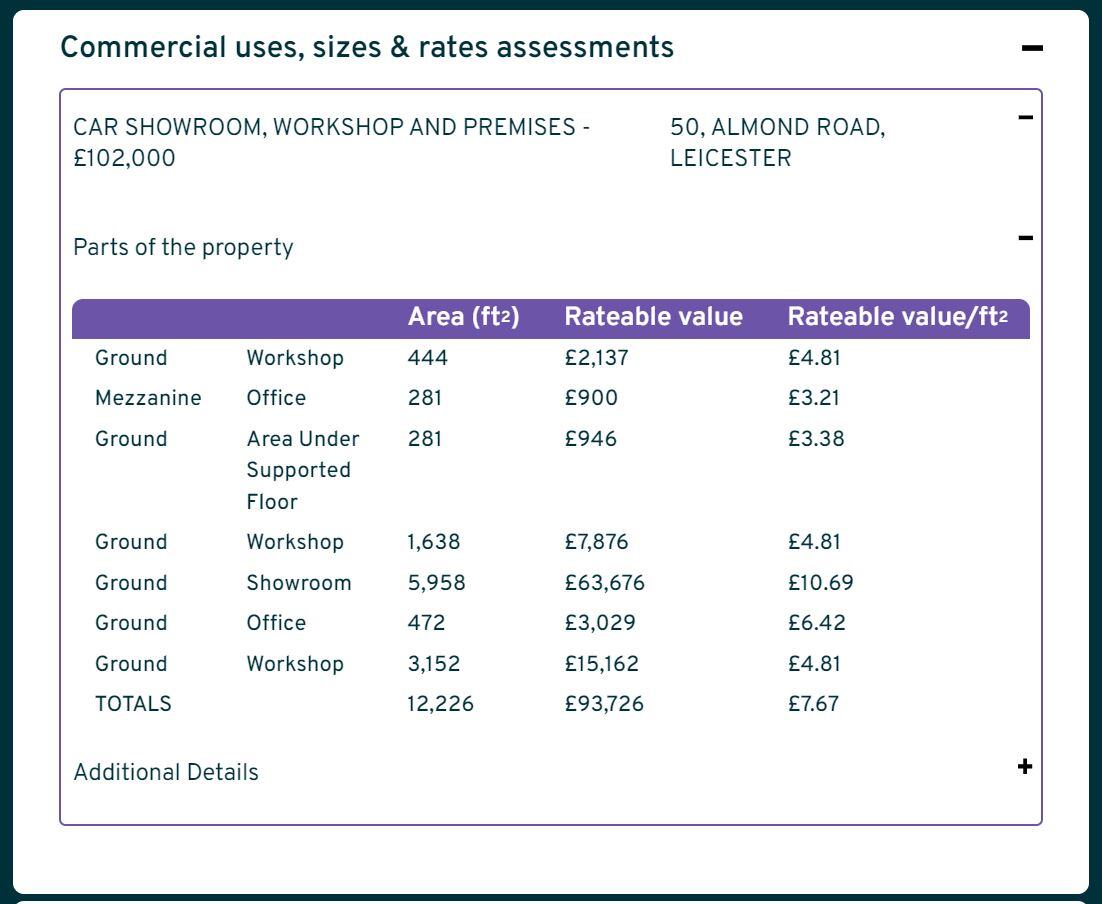
Task: Click the Commercial uses, sizes & rates heading
Action: click(367, 47)
